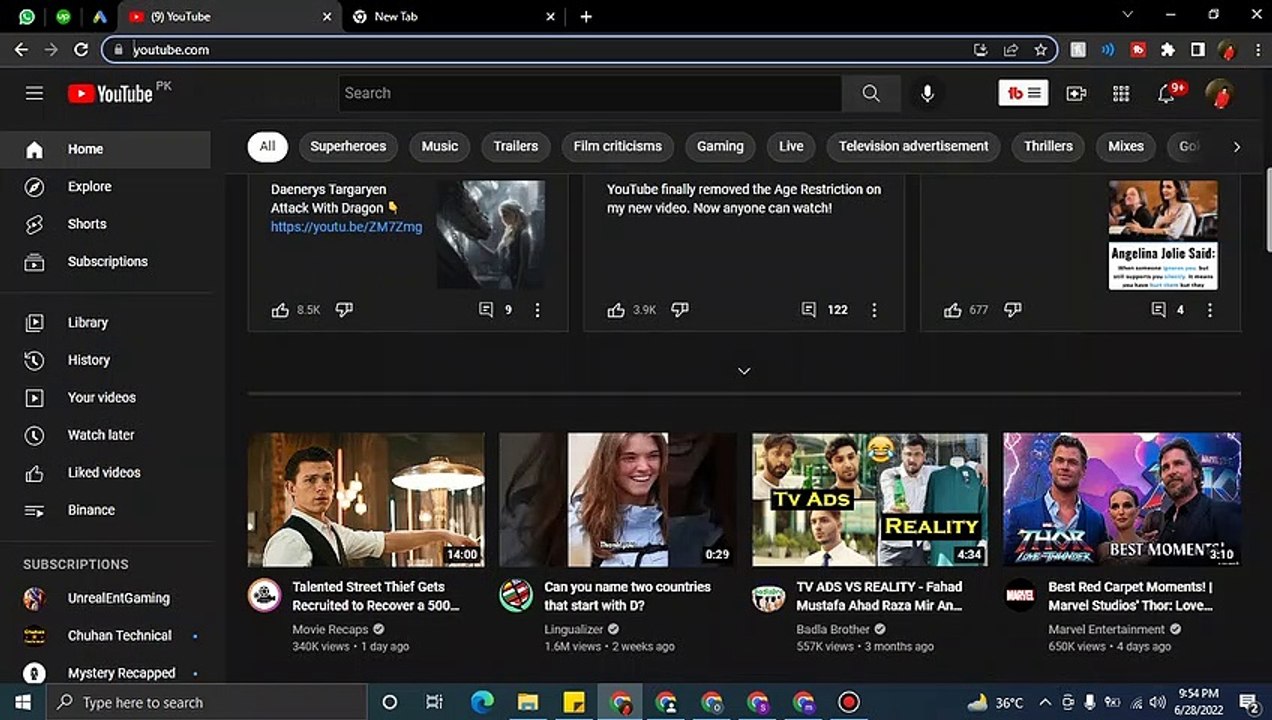Expand more posts with the down chevron
The height and width of the screenshot is (720, 1272).
click(x=744, y=371)
